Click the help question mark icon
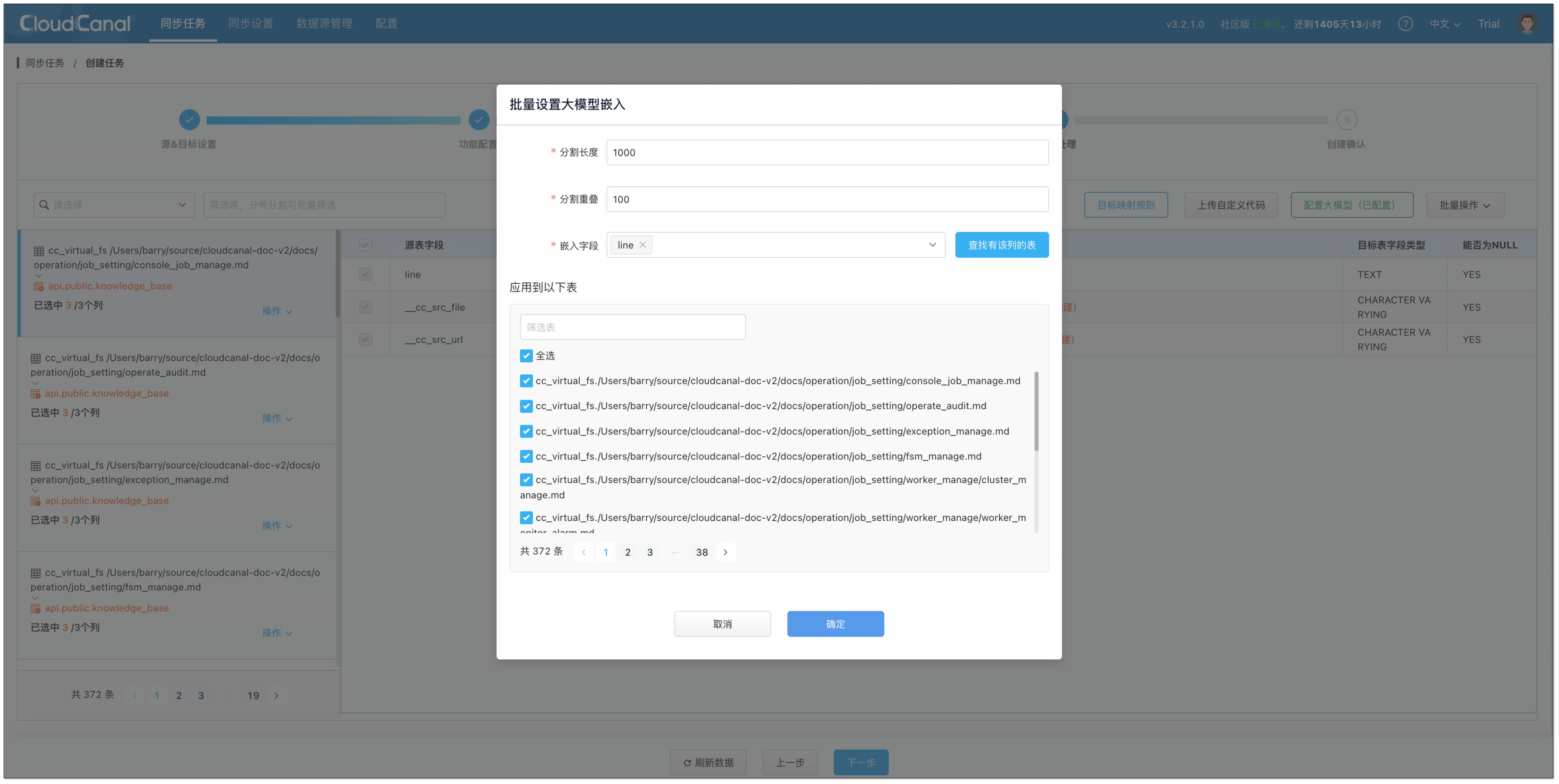Image resolution: width=1559 pixels, height=784 pixels. coord(1405,24)
